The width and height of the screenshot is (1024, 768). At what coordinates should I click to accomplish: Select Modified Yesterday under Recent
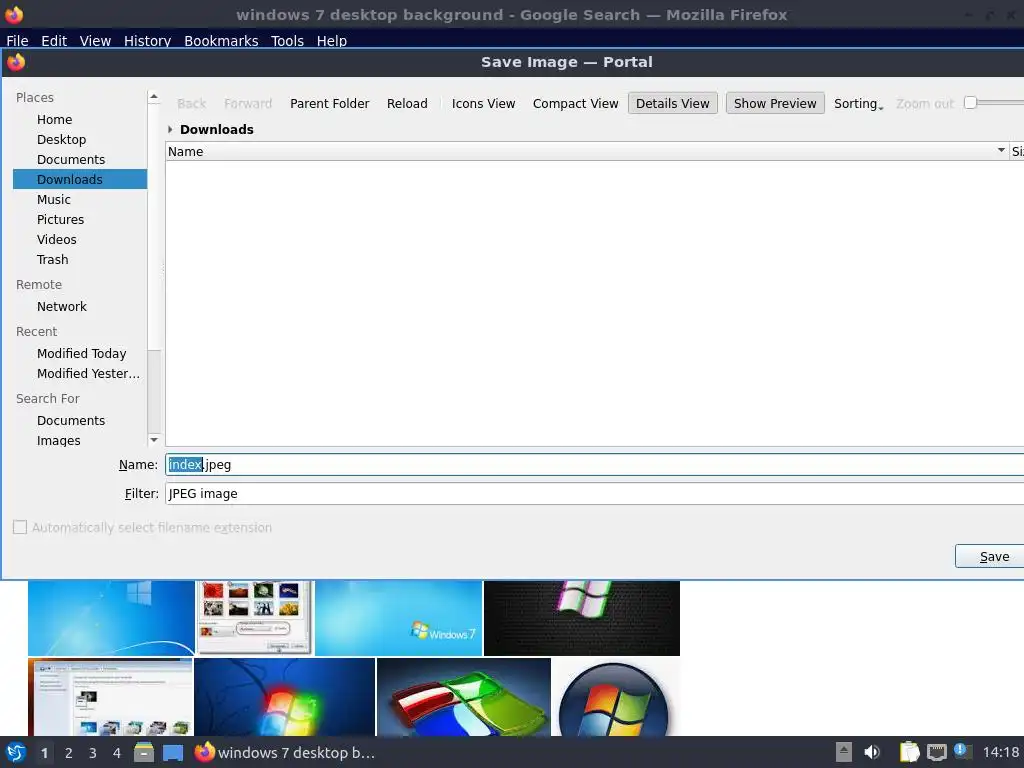click(80, 374)
